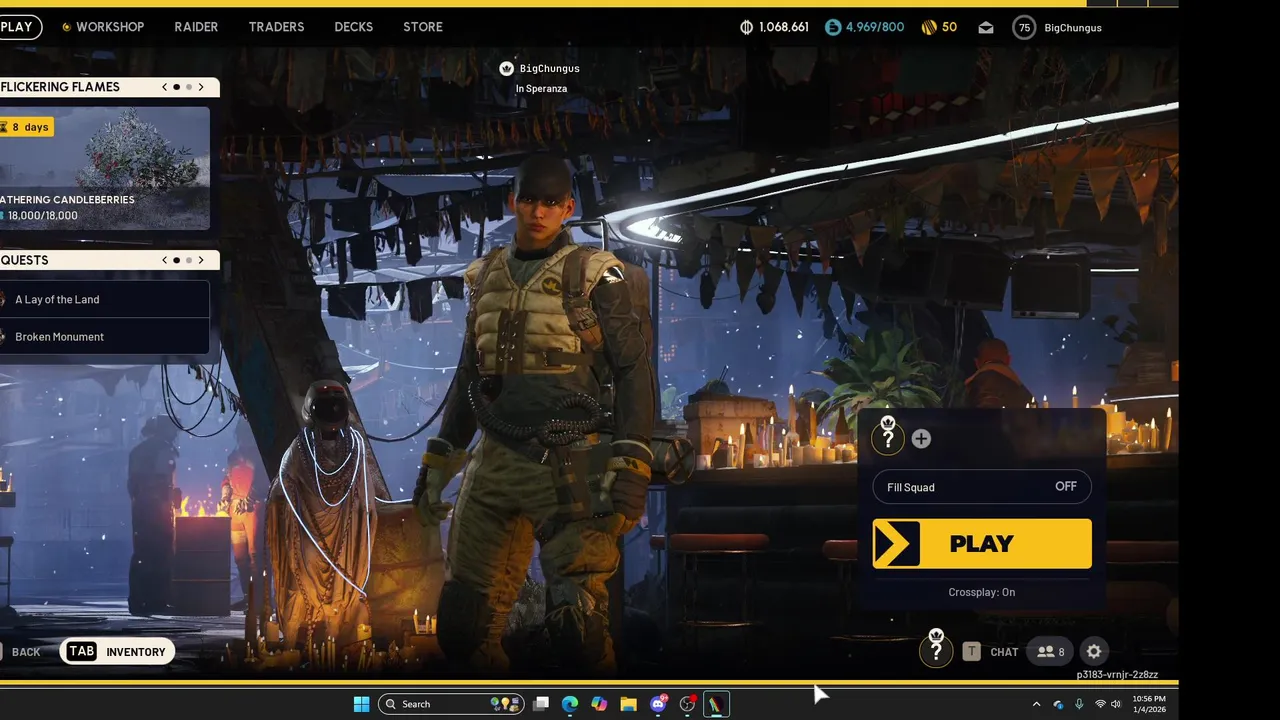Show next Flickering Flames page arrow
Screen dimensions: 1280x720
coord(201,87)
